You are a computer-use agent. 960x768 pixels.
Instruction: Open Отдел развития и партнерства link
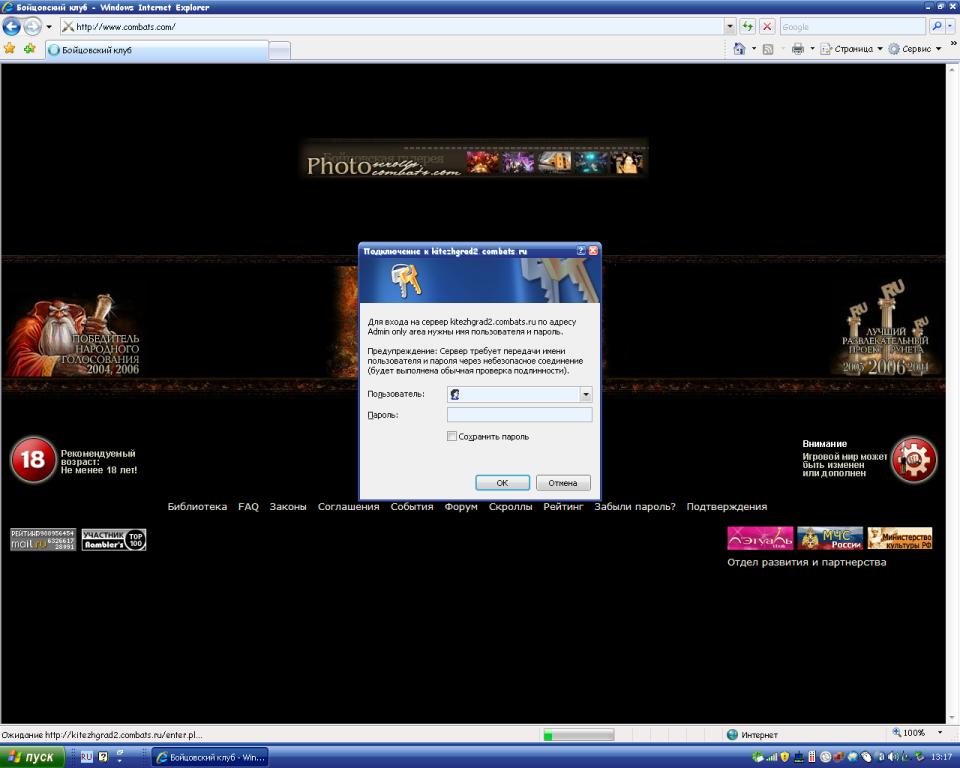coord(806,562)
